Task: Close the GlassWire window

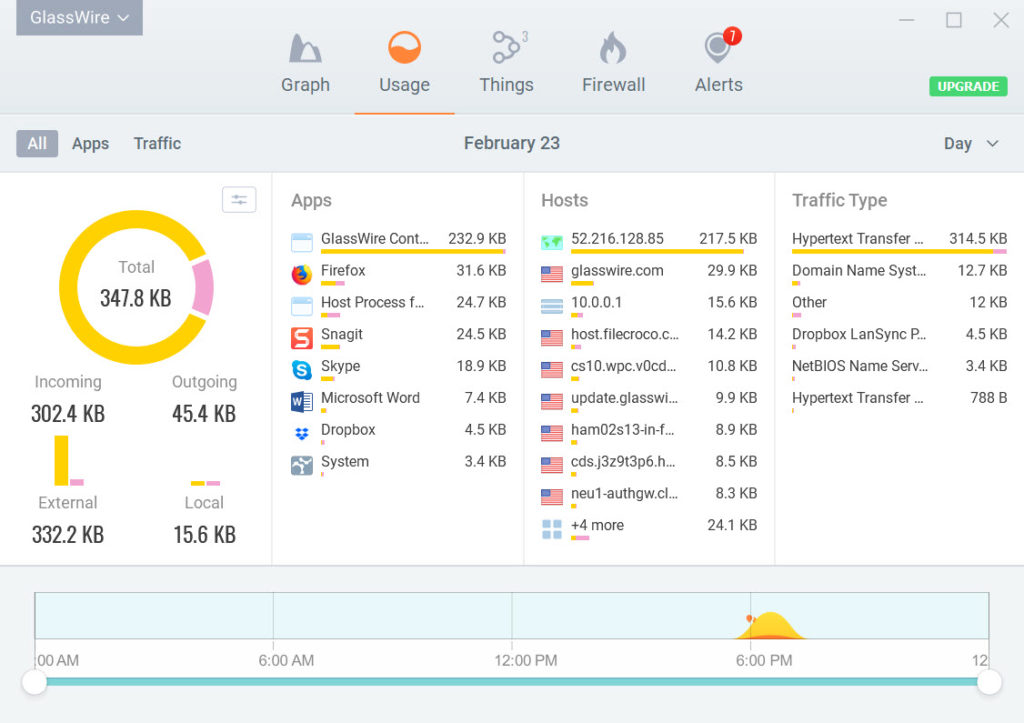Action: [x=1000, y=20]
